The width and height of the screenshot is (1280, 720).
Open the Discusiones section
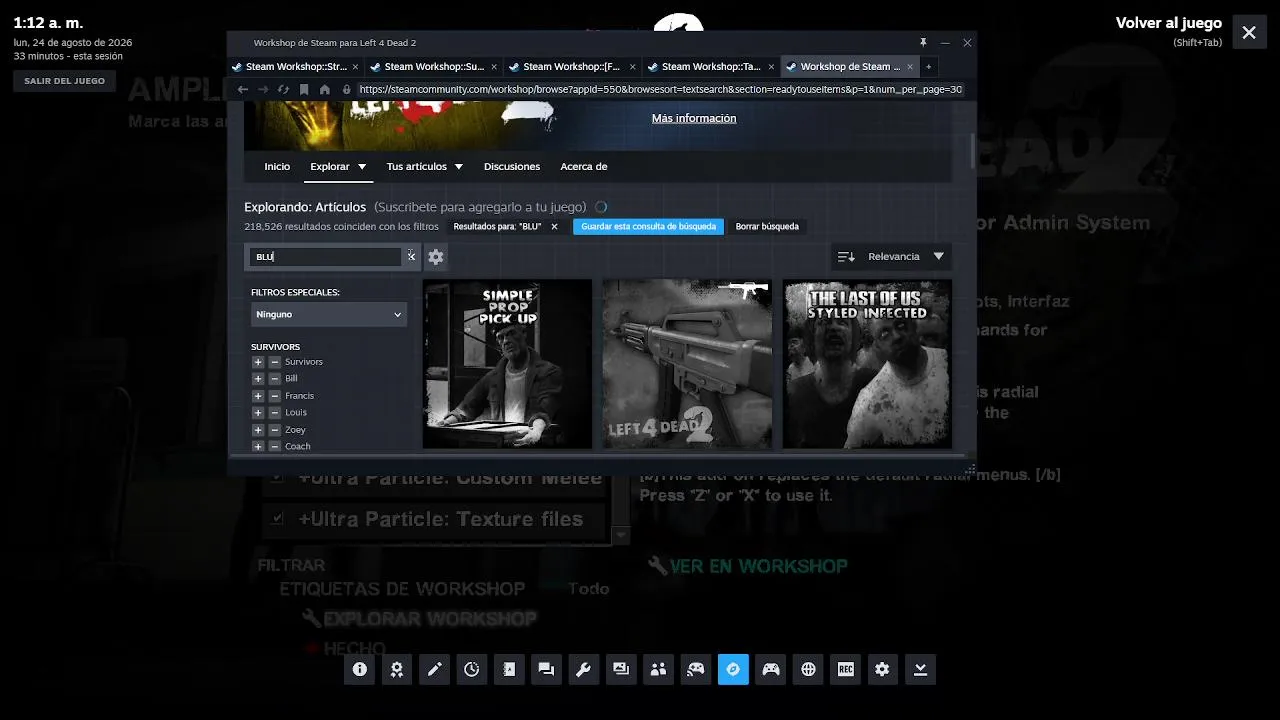512,167
